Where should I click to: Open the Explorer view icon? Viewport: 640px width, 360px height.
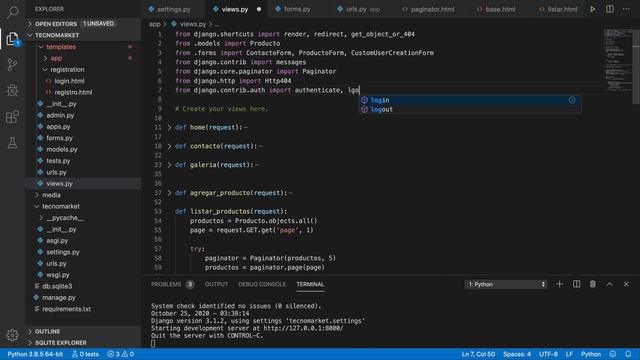pyautogui.click(x=12, y=39)
